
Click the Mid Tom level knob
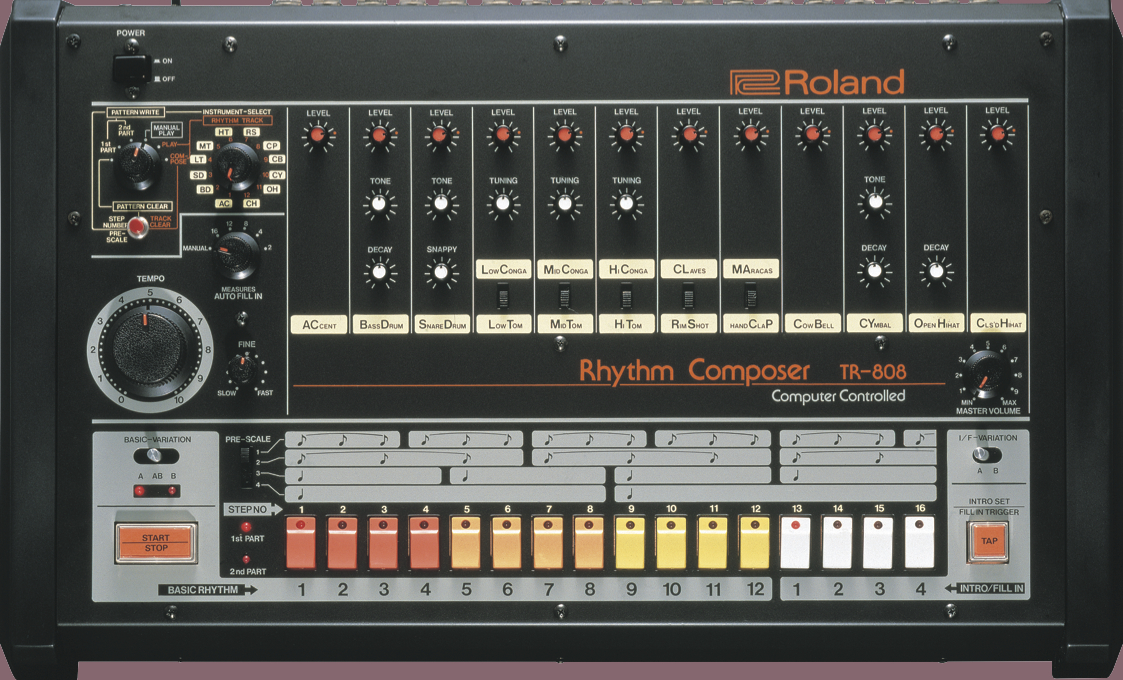tap(565, 134)
